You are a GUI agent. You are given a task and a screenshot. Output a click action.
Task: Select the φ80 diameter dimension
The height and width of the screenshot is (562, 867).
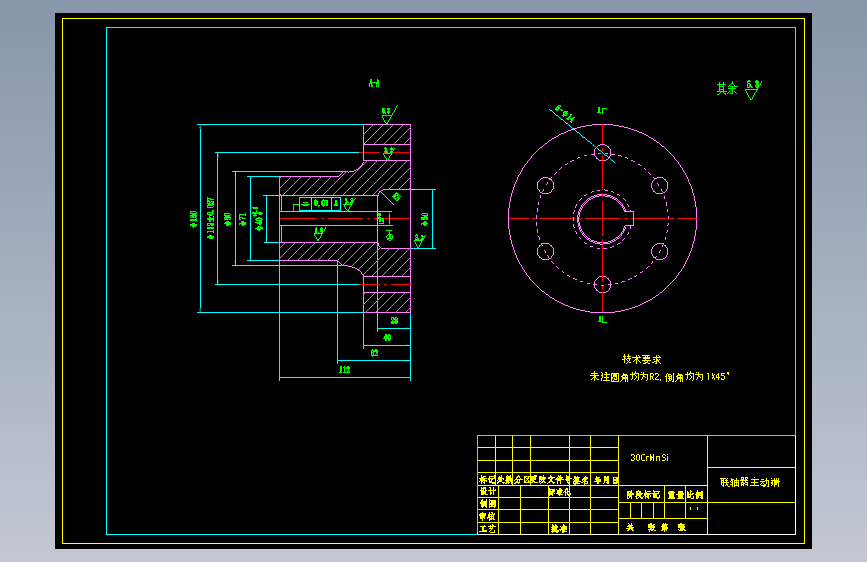click(x=227, y=219)
